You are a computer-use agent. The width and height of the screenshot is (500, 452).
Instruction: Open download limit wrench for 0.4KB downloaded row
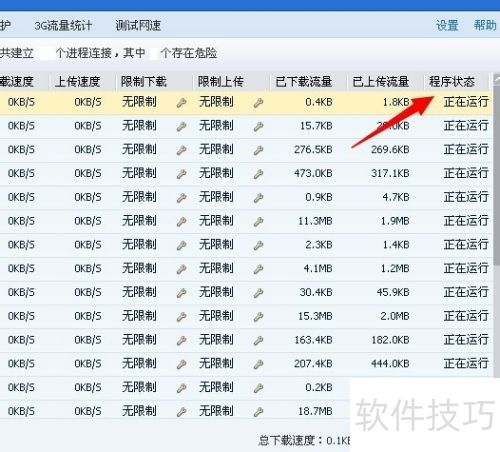point(181,103)
